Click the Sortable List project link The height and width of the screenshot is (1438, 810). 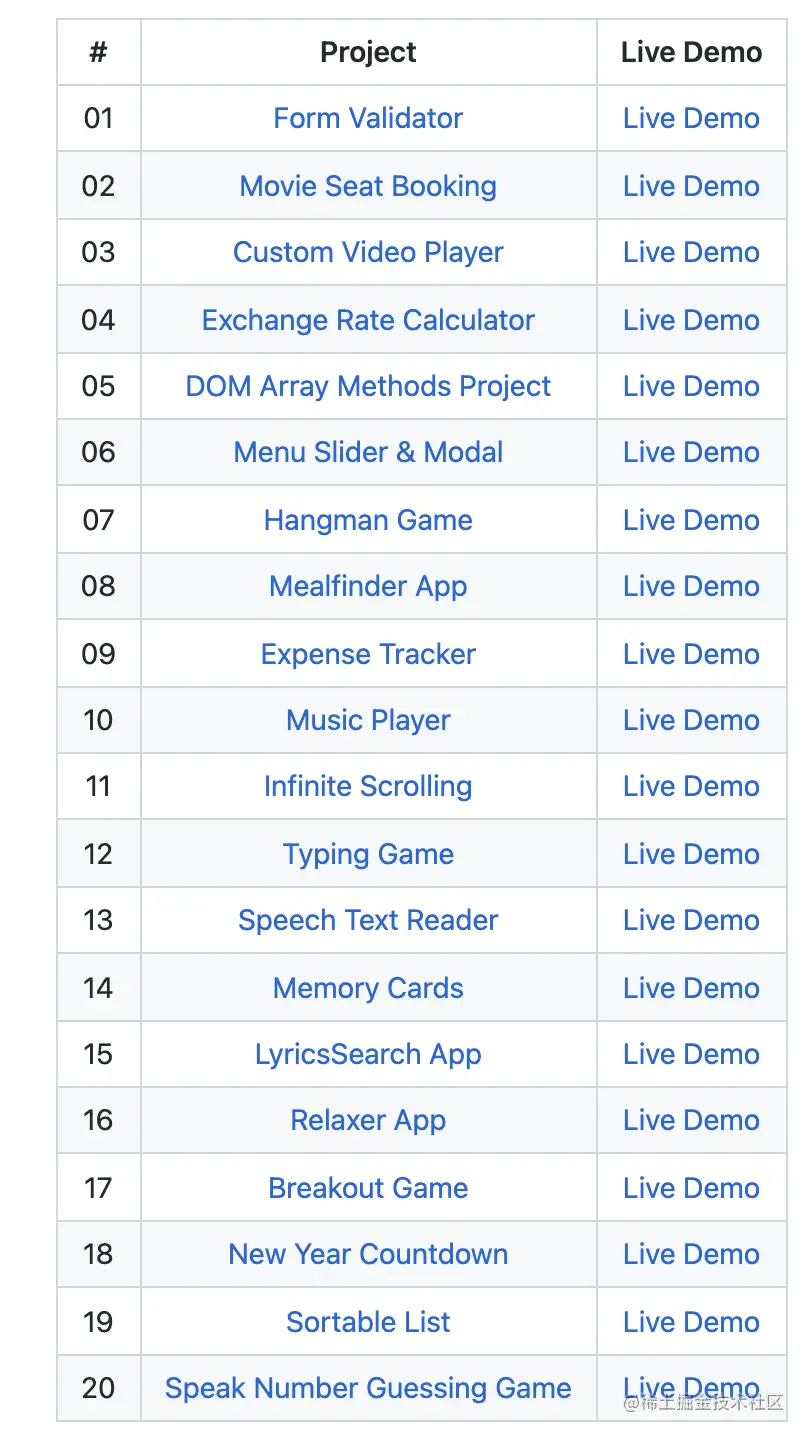point(368,1322)
